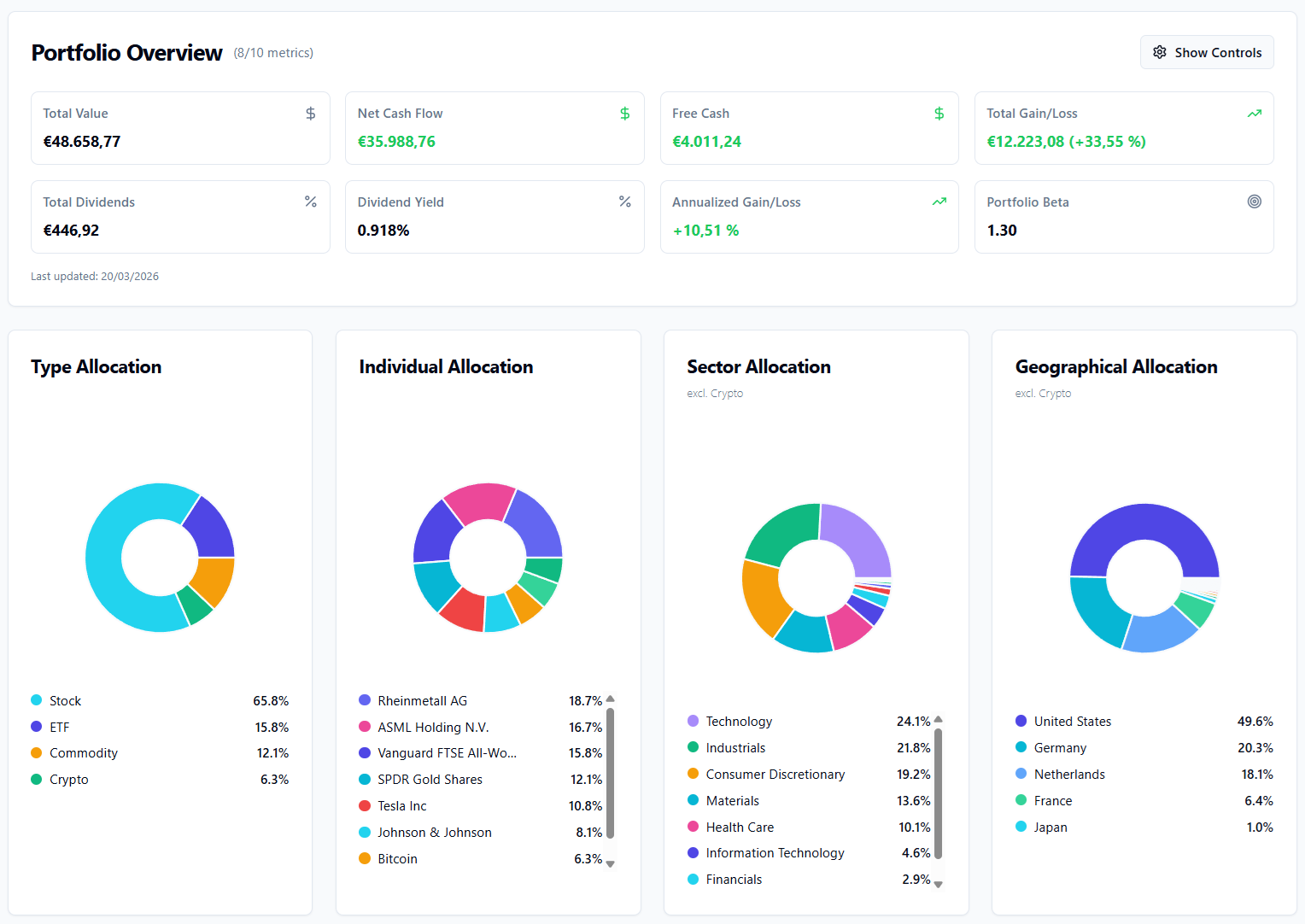
Task: Select the Bitcoin legend row
Action: point(481,858)
